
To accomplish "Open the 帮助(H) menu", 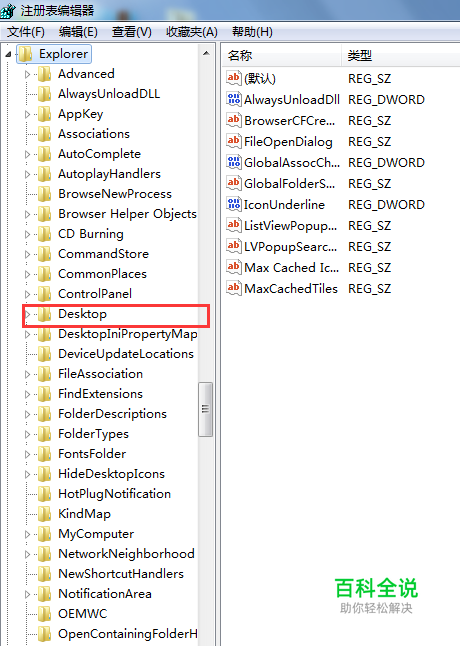I will 252,32.
